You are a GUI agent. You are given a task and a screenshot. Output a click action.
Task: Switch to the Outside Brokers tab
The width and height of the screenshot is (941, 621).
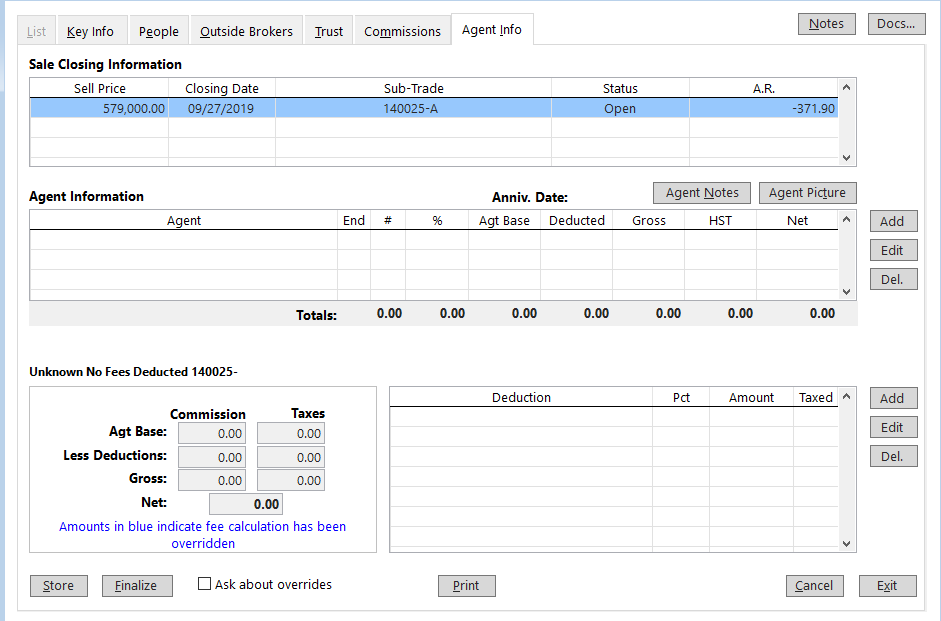coord(245,30)
